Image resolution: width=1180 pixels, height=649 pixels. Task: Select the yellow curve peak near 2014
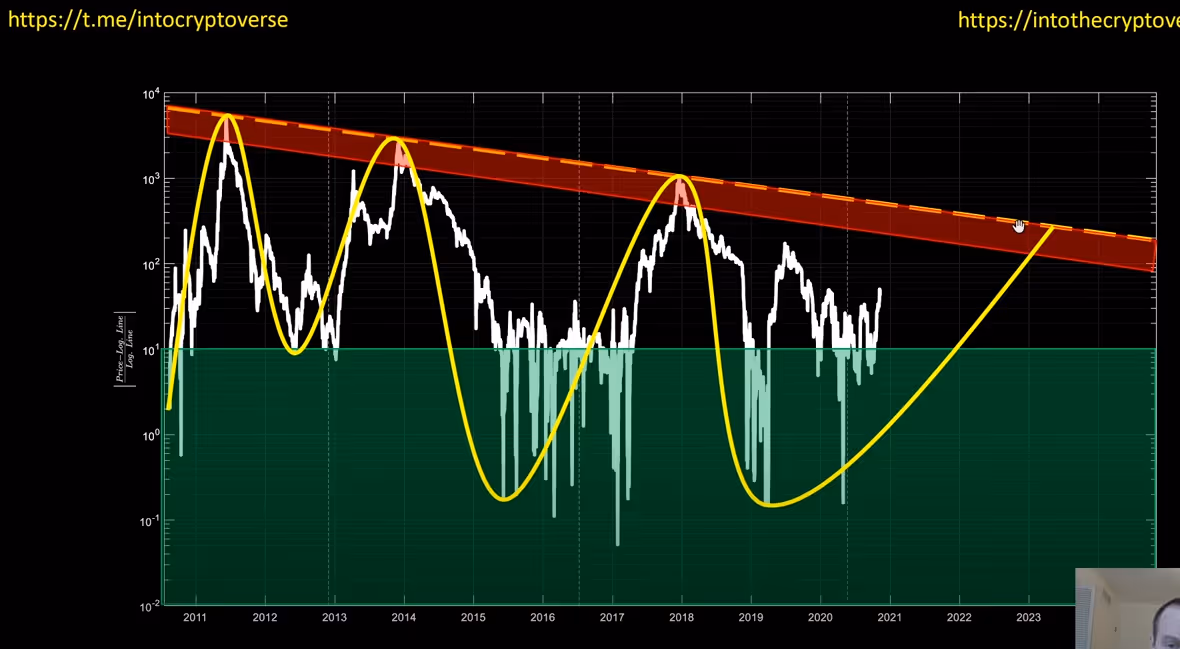pyautogui.click(x=395, y=138)
